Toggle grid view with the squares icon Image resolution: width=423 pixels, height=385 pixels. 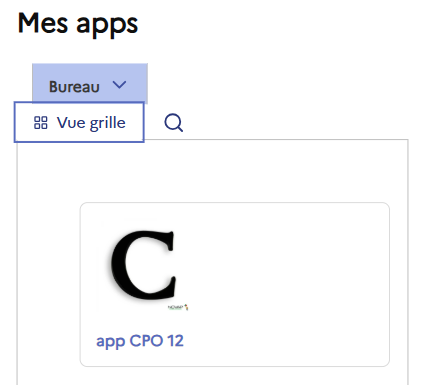[41, 123]
